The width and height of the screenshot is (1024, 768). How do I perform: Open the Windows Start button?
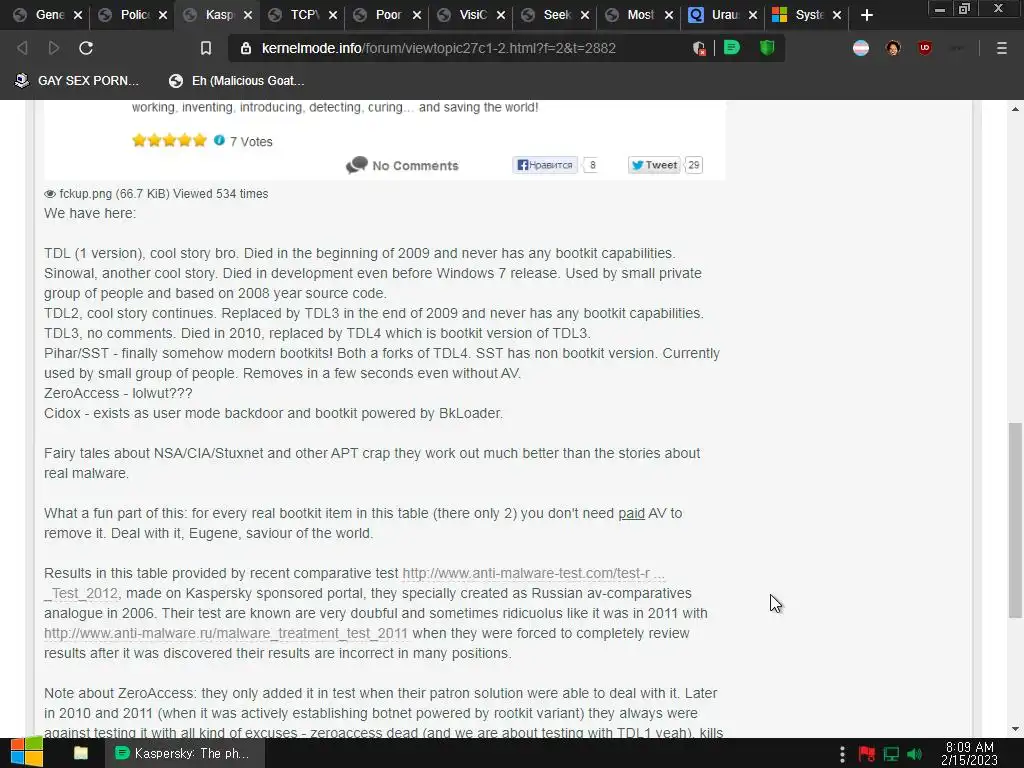(x=26, y=753)
